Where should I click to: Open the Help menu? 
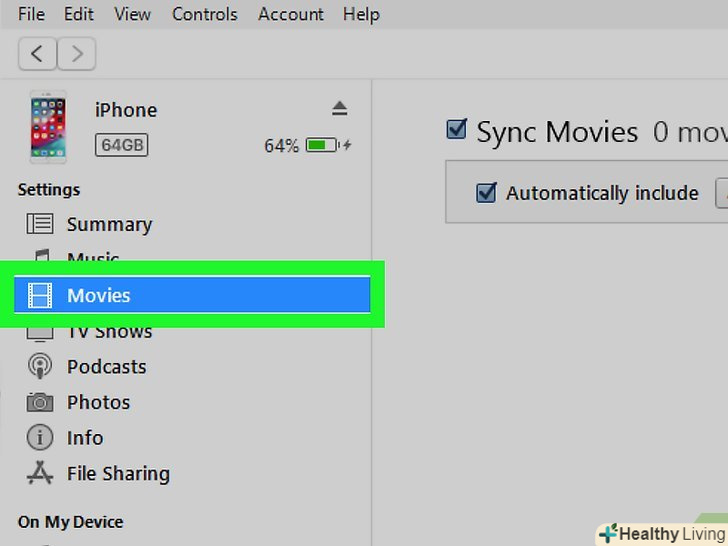(x=361, y=14)
